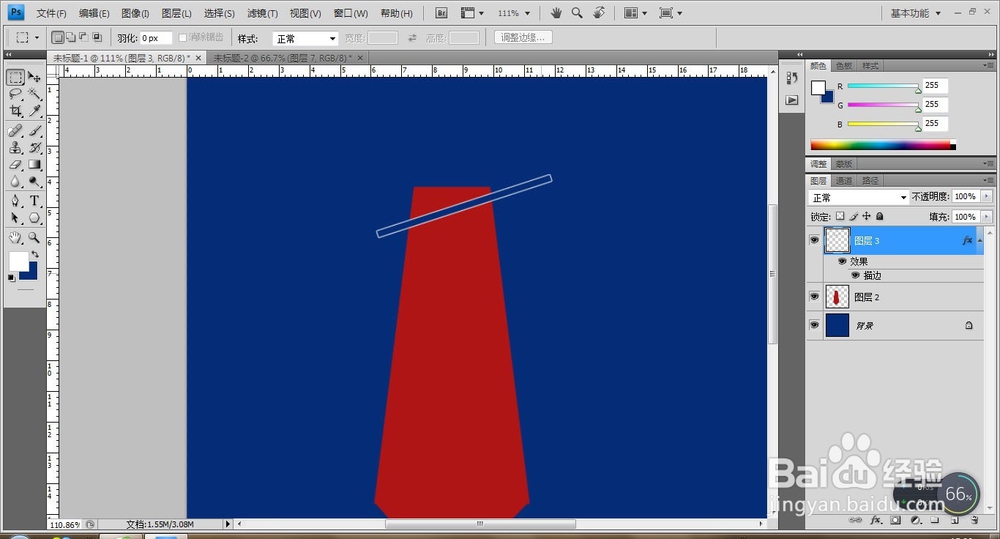
Task: Select the Eraser tool
Action: tap(16, 165)
